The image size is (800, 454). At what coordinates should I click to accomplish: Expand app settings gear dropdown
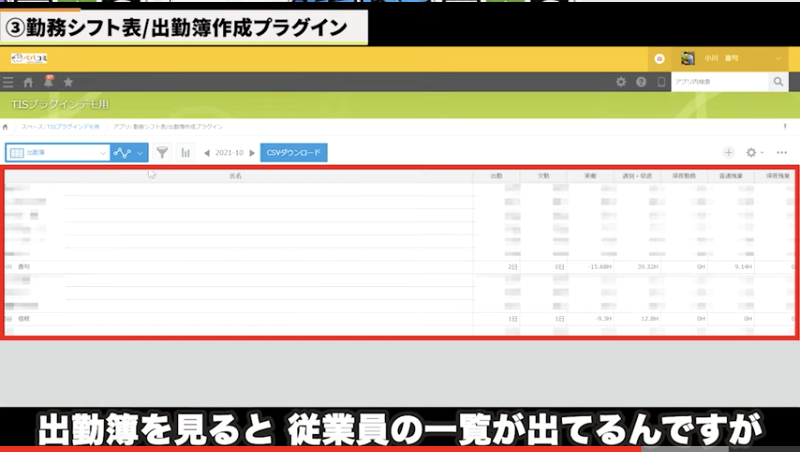[755, 153]
